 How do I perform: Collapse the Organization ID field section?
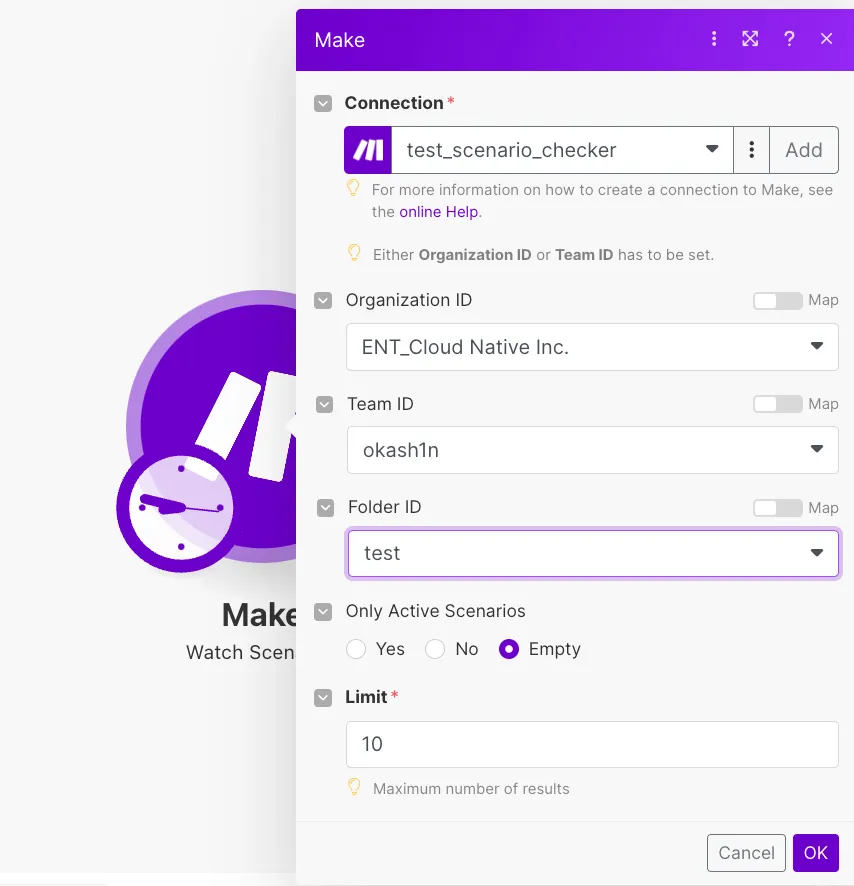323,300
